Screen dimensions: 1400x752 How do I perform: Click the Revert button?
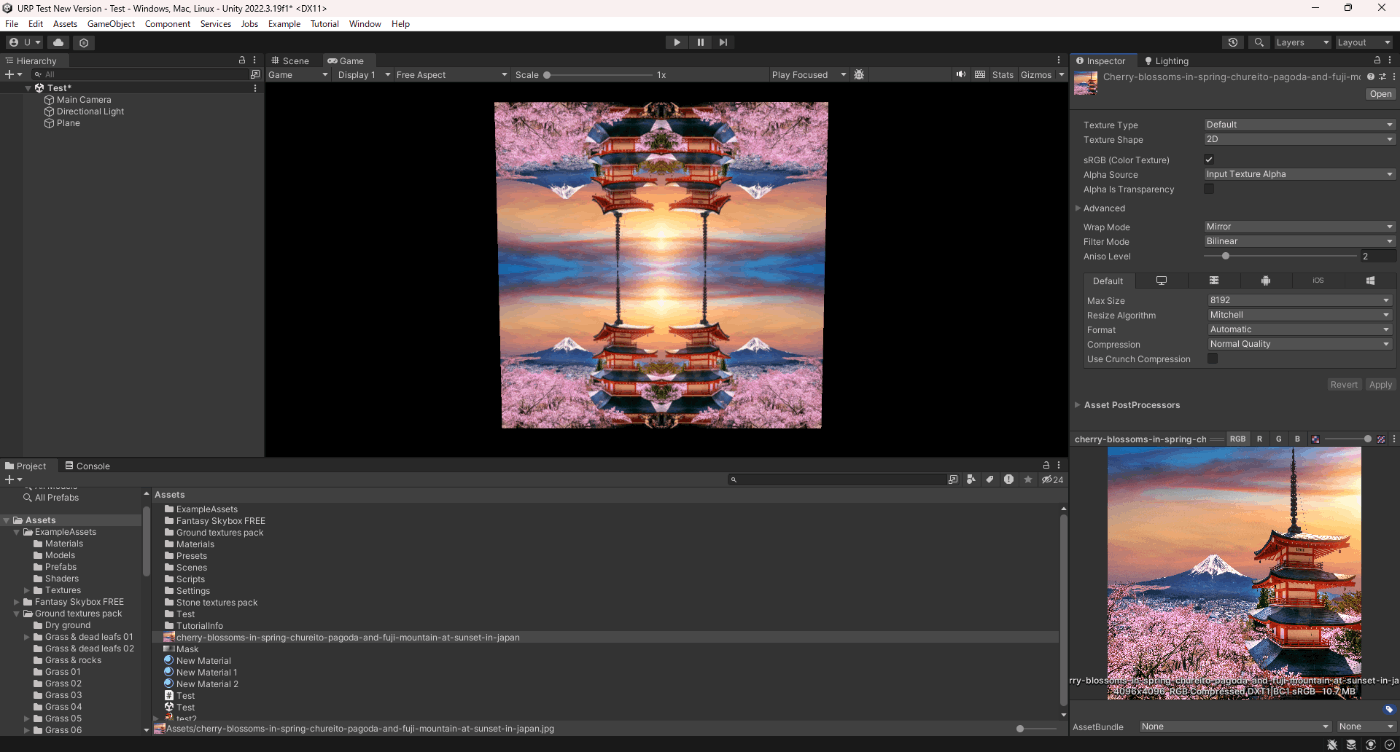click(1344, 385)
